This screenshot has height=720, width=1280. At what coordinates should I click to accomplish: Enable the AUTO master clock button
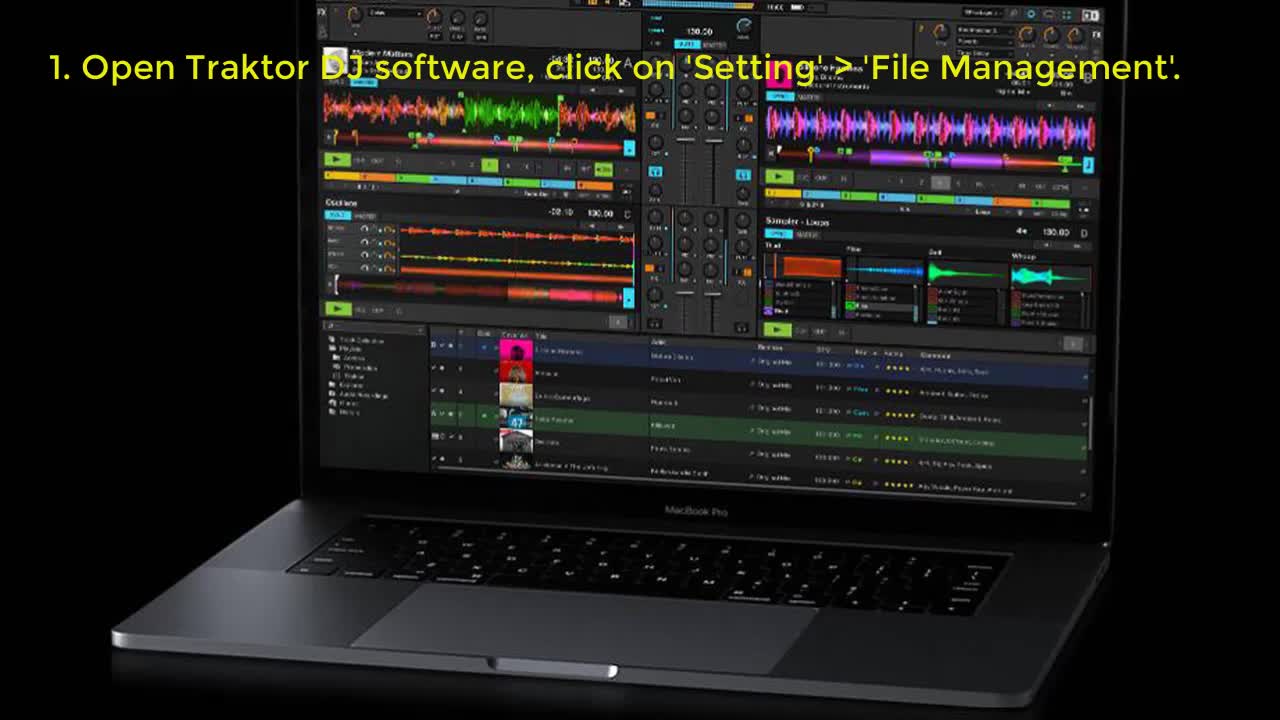pos(686,44)
